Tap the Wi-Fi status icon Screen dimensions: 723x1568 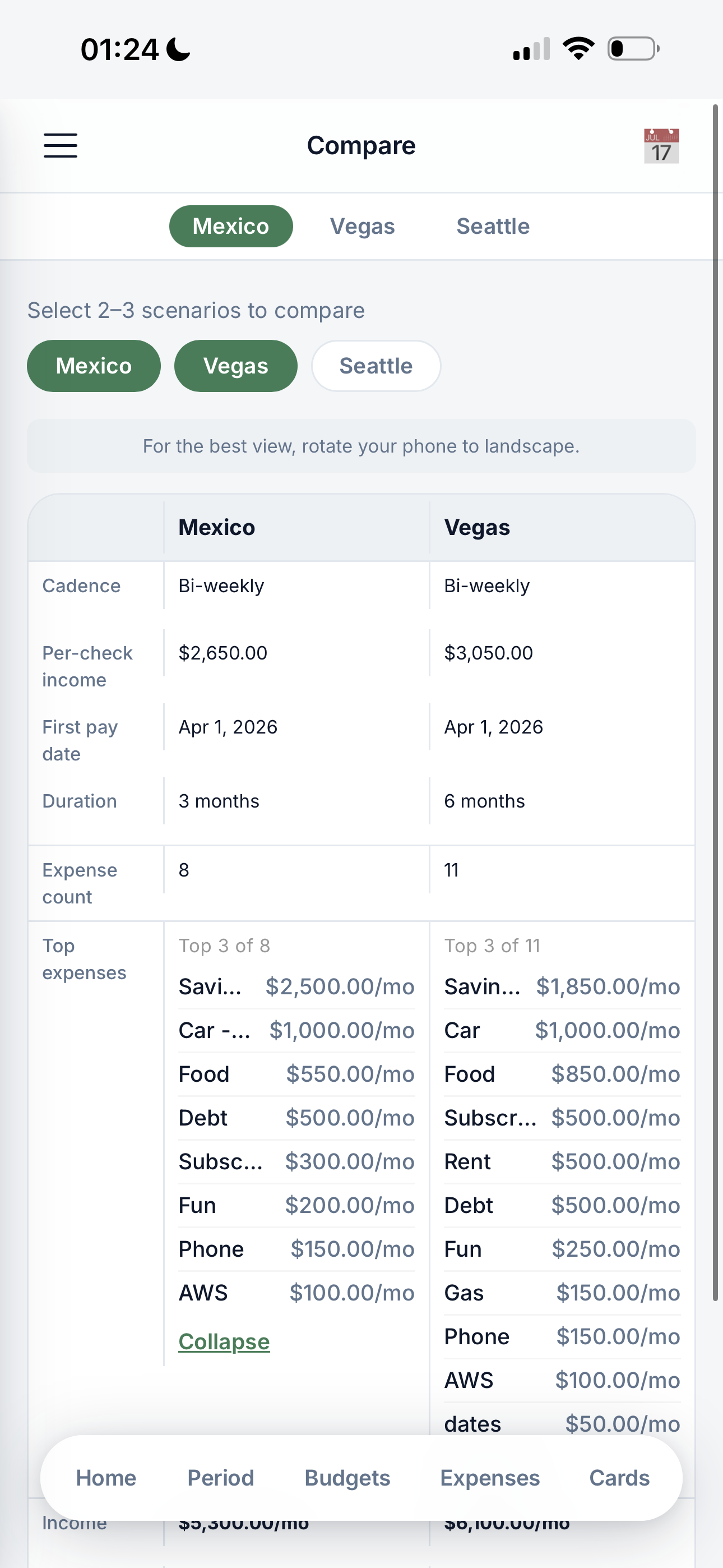click(x=578, y=49)
